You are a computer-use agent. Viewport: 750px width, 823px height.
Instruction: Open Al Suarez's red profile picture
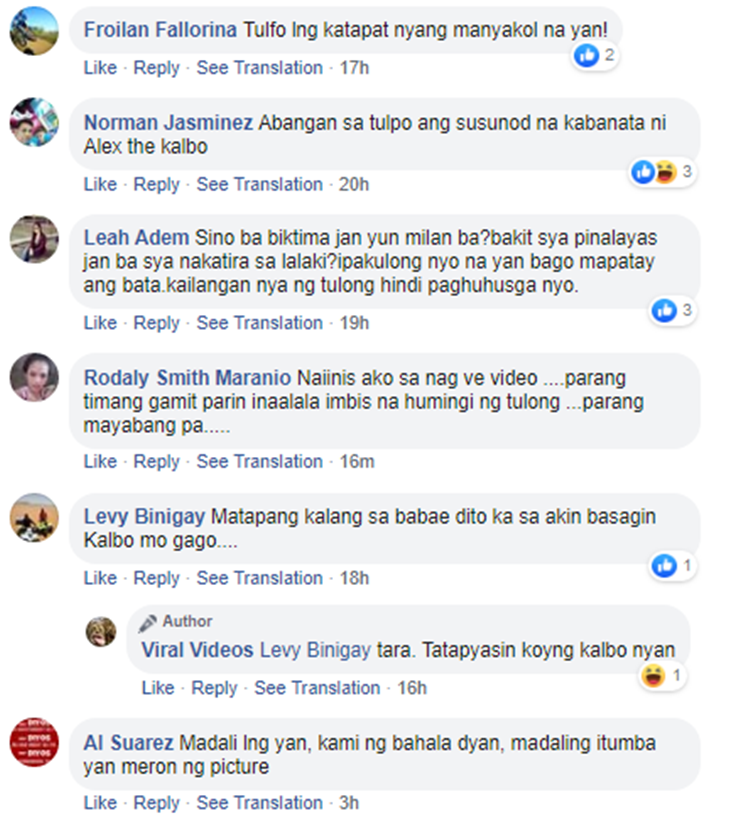[x=34, y=743]
